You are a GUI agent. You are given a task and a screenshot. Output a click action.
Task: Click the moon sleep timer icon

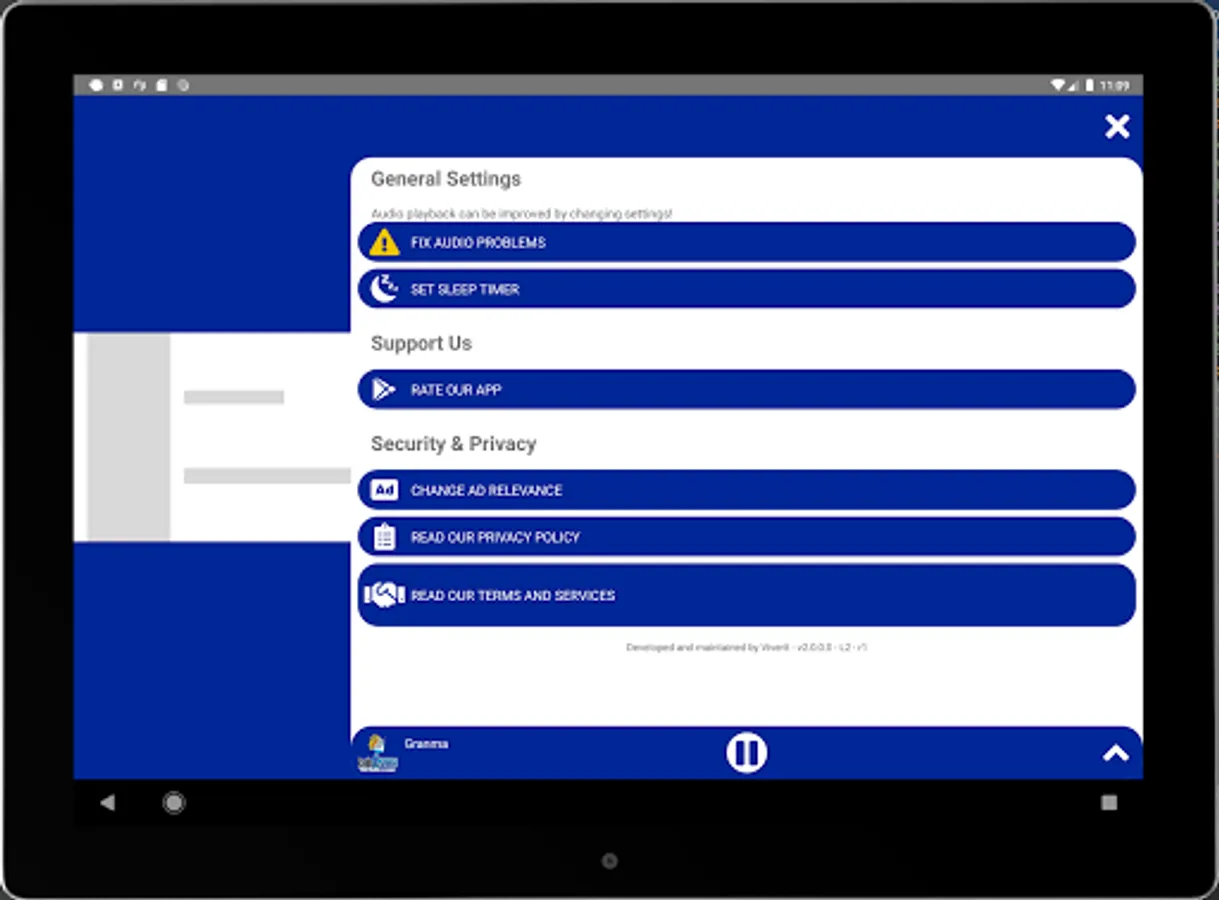[x=384, y=289]
